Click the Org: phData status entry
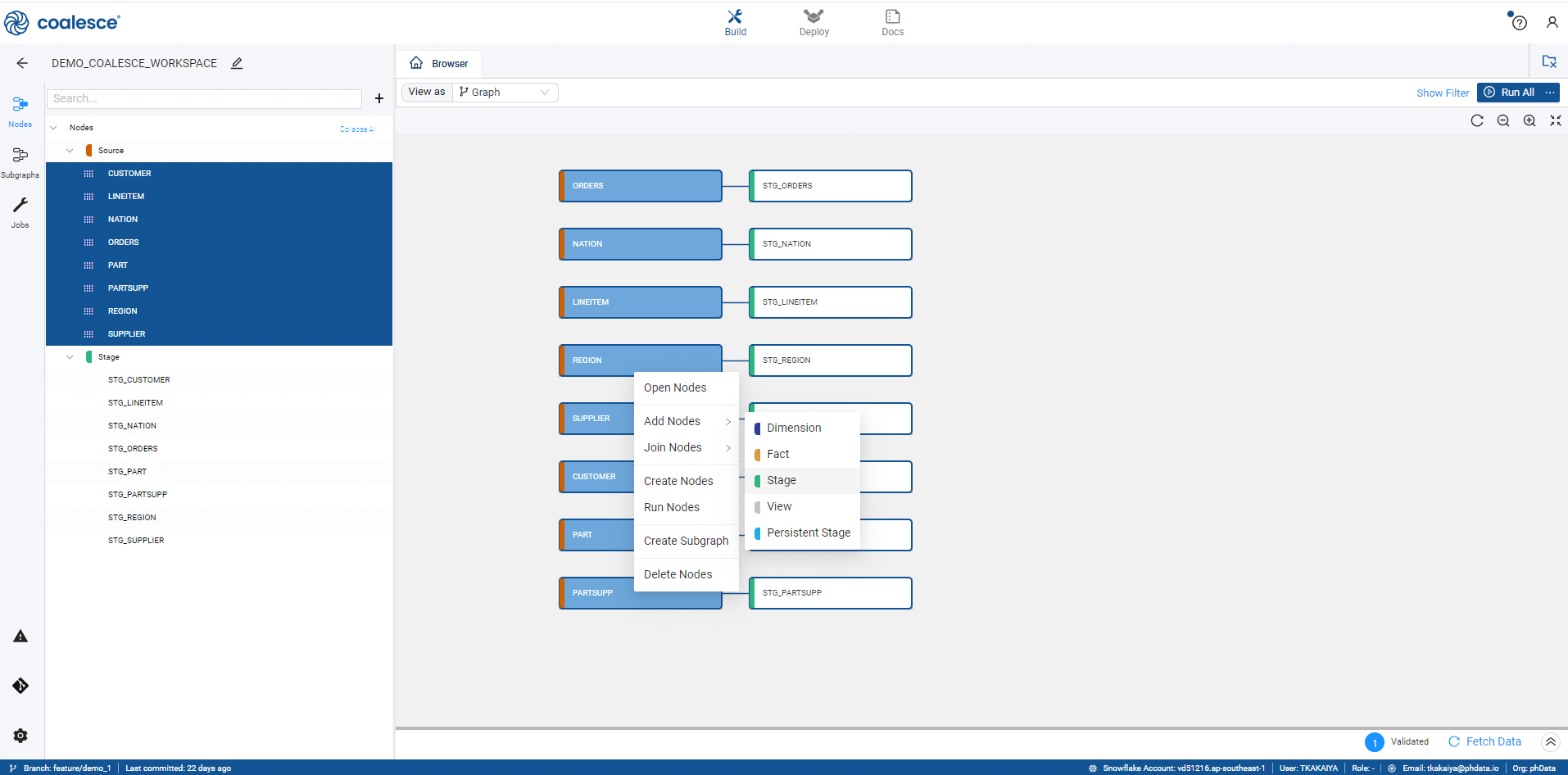The height and width of the screenshot is (775, 1568). [1534, 768]
